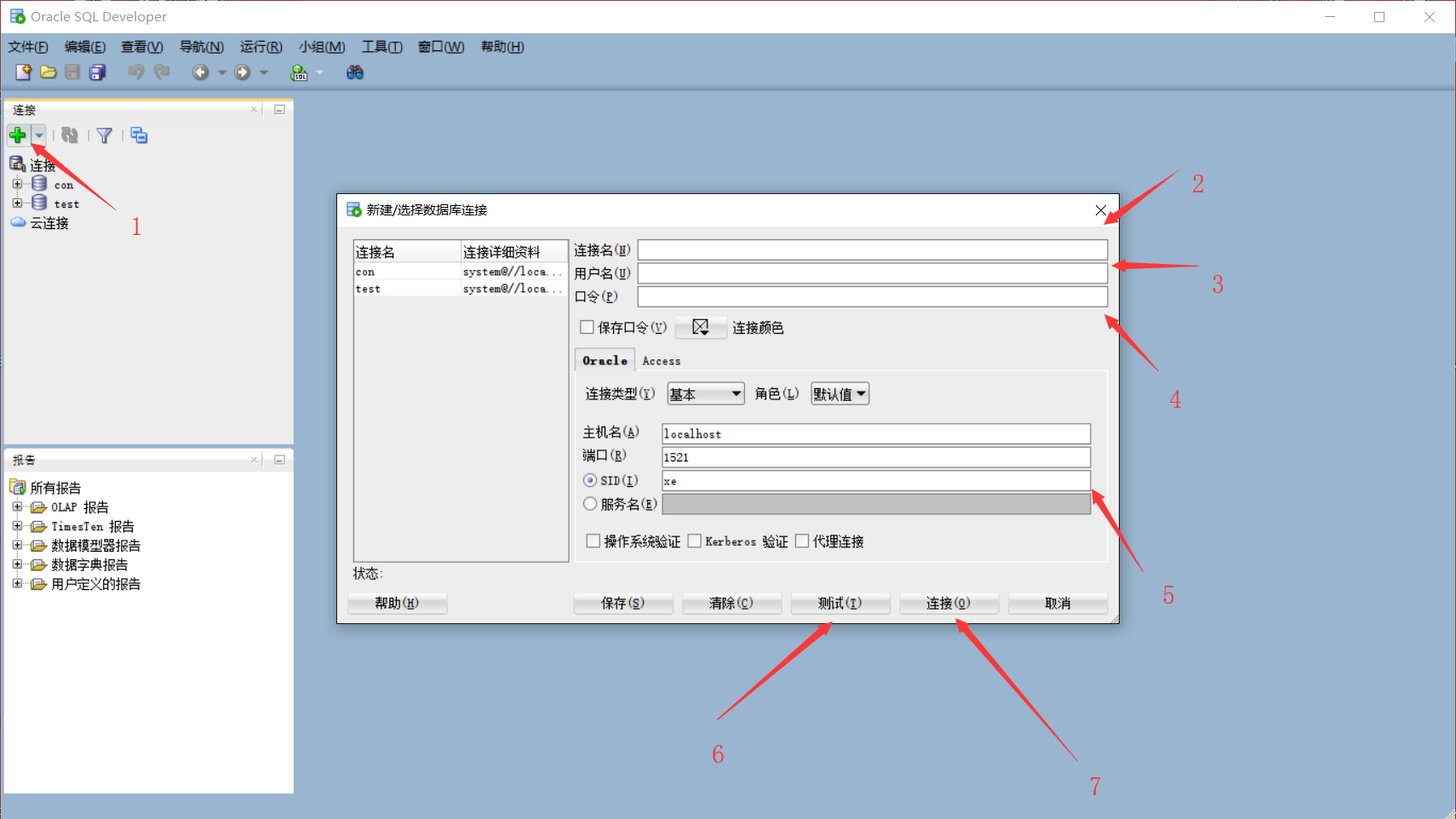
Task: Click the Back navigation round icon
Action: [200, 72]
